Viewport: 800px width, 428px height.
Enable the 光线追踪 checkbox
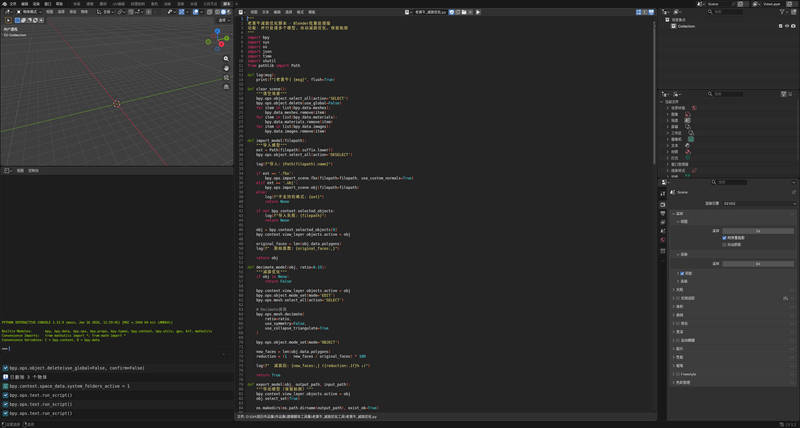pos(678,298)
